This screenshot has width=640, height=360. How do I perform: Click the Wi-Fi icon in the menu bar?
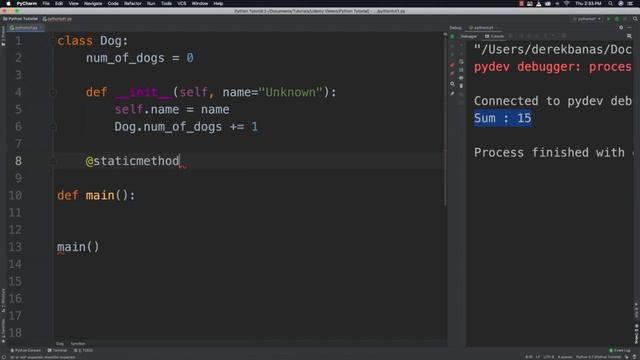567,3
